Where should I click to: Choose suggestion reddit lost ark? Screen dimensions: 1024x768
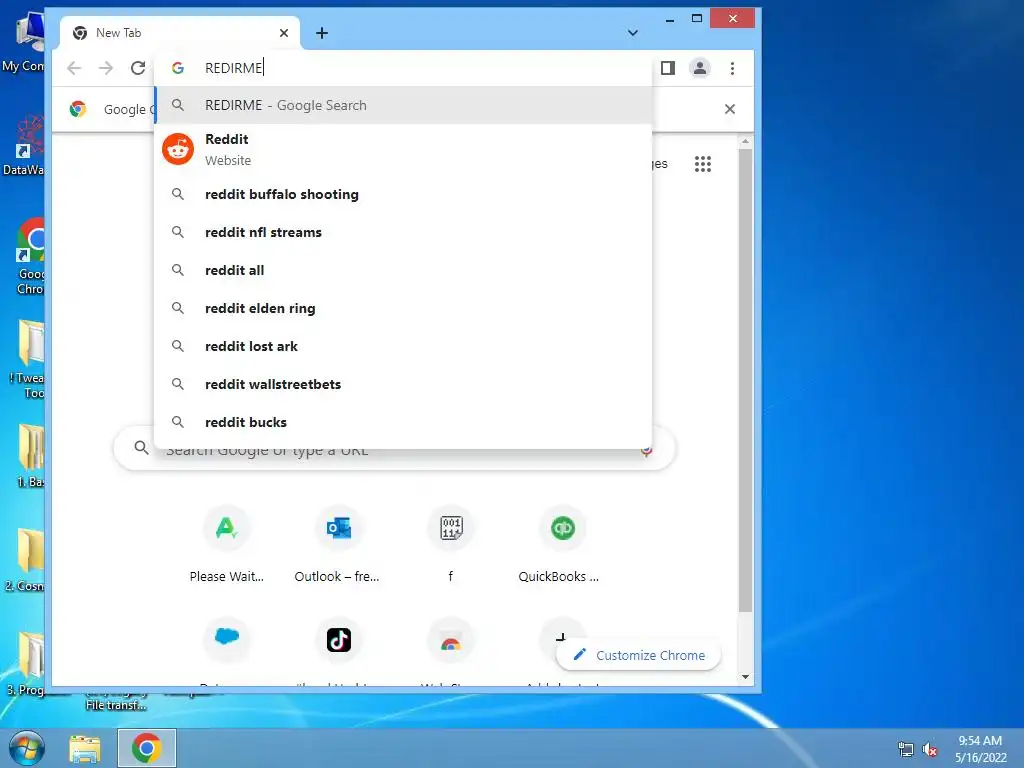click(x=403, y=346)
